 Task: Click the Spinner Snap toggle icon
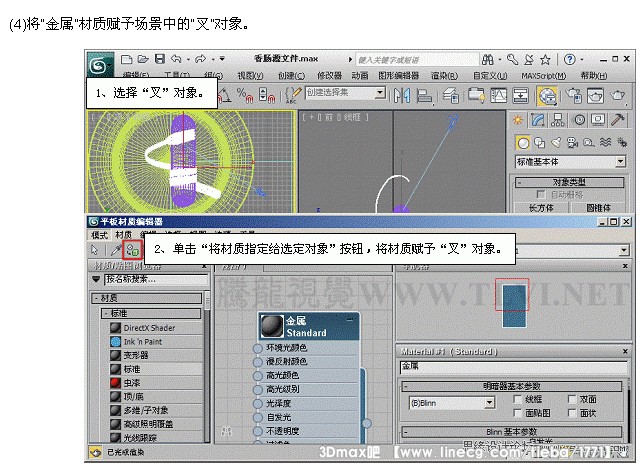(267, 95)
